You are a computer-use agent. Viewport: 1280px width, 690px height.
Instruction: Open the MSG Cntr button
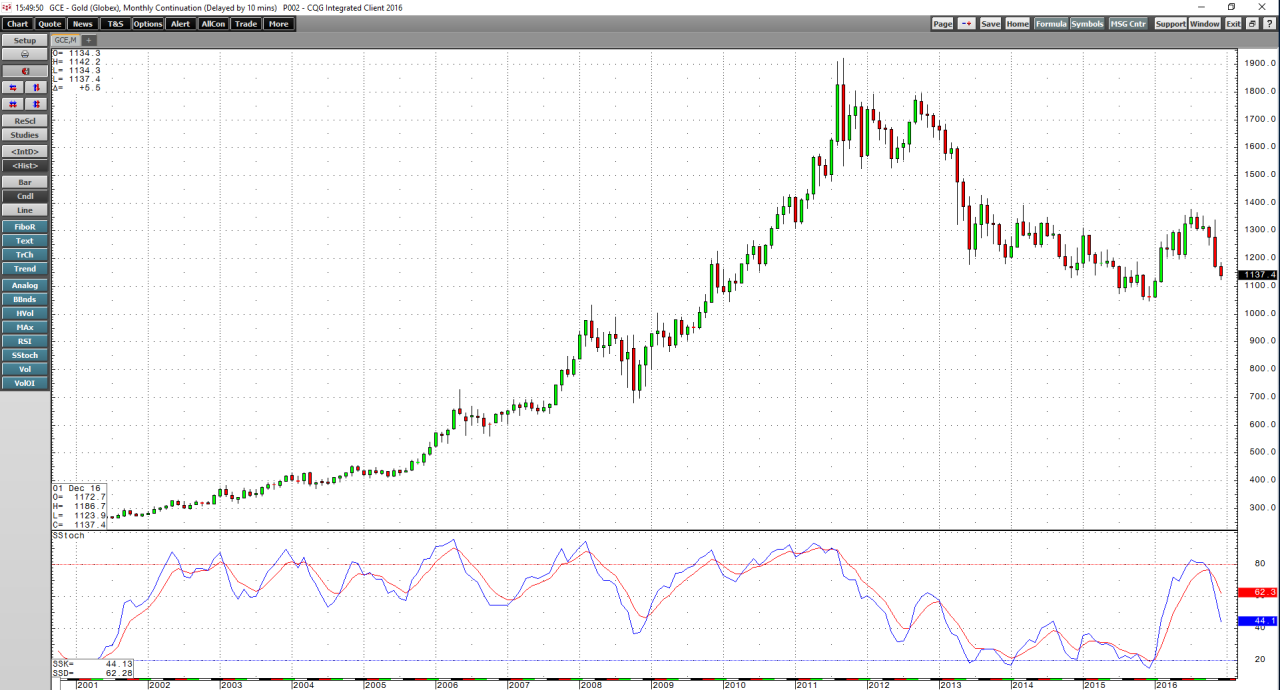1128,24
